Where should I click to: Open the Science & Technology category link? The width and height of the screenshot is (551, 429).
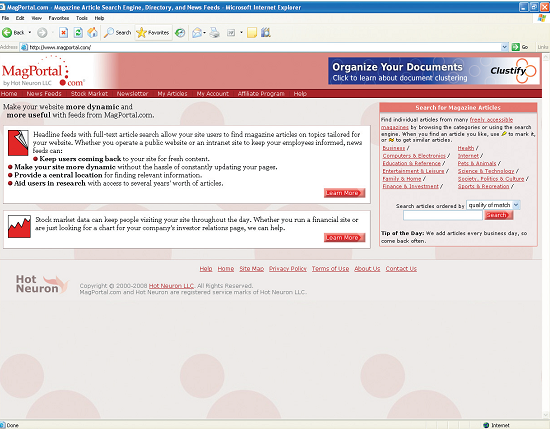coord(486,171)
